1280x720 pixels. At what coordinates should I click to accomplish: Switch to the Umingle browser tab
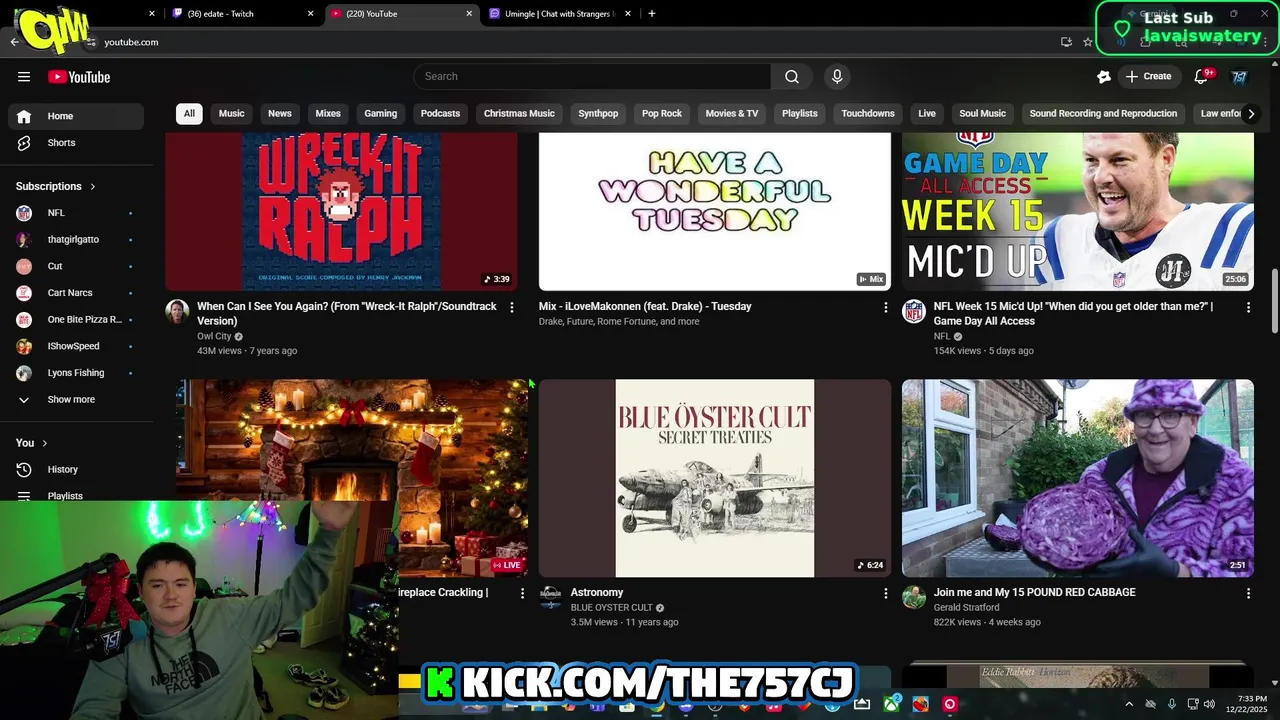point(560,14)
